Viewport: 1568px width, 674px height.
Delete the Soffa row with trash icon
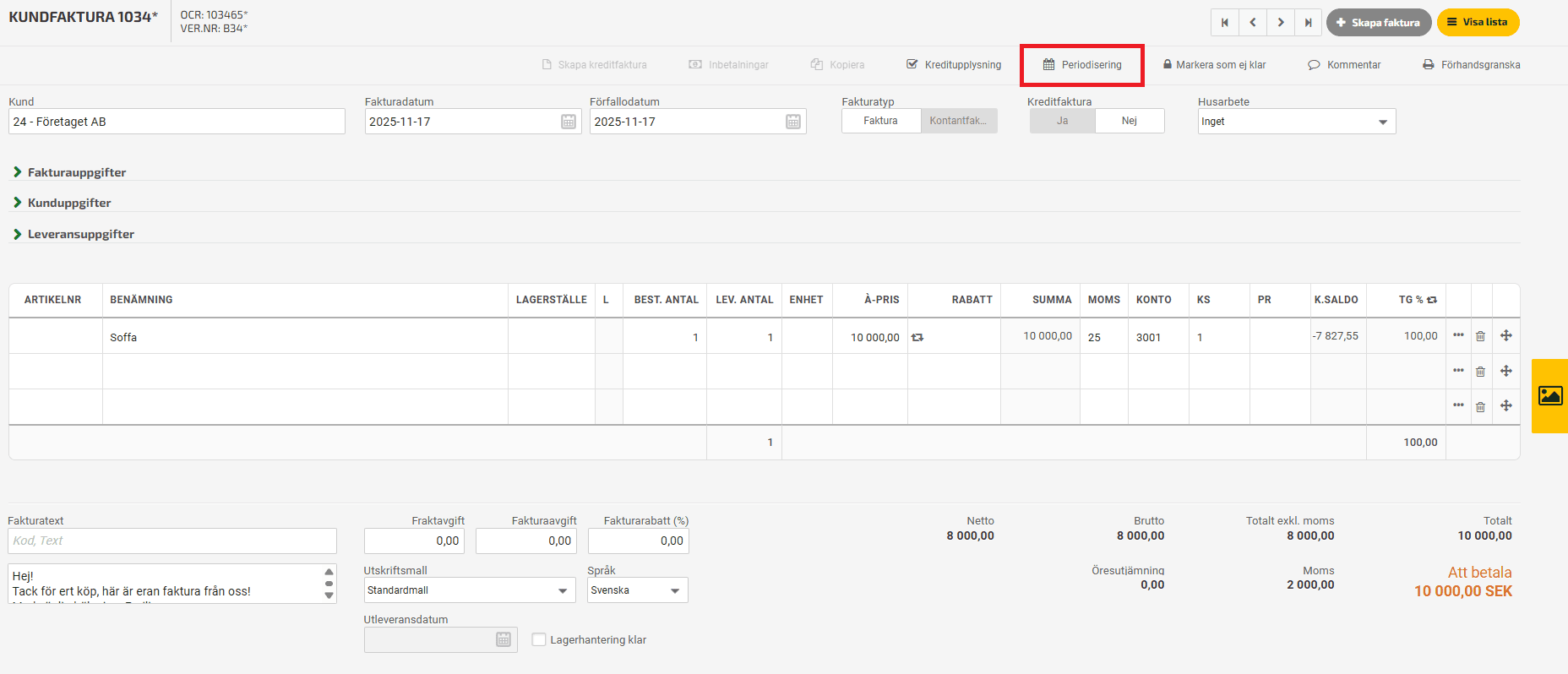(x=1480, y=336)
